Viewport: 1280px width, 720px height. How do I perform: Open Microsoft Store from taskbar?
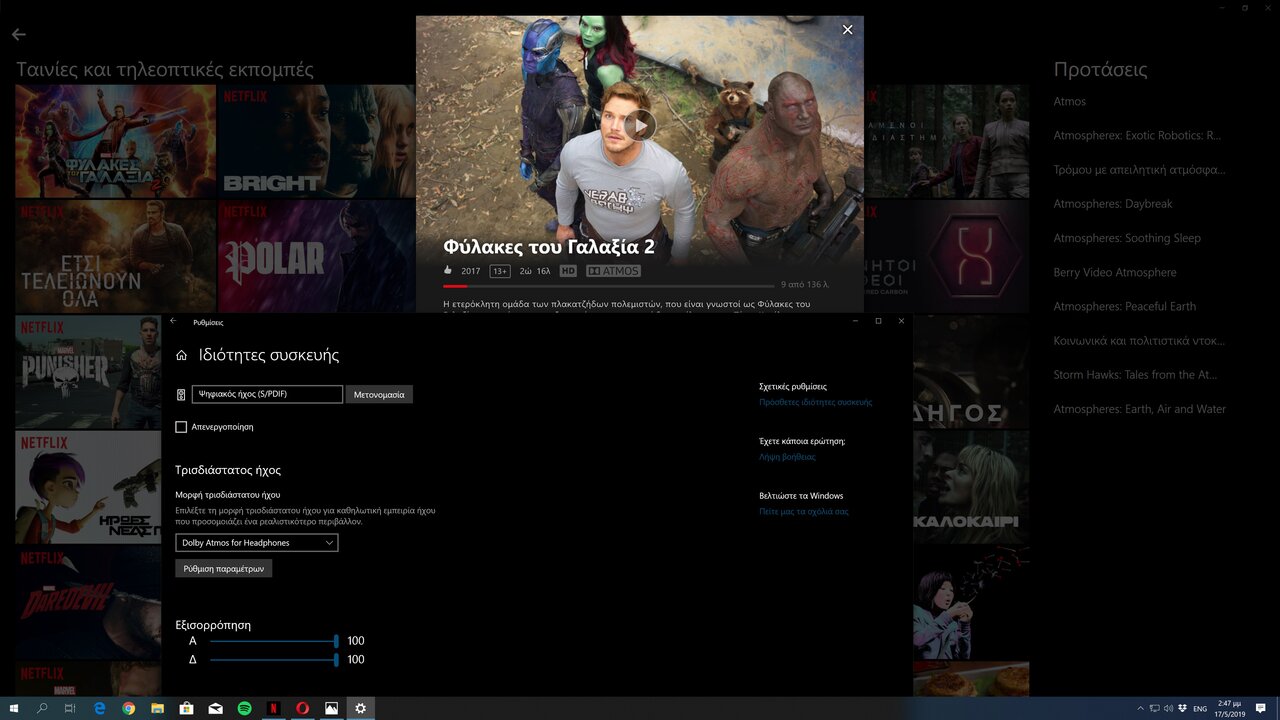[x=187, y=708]
